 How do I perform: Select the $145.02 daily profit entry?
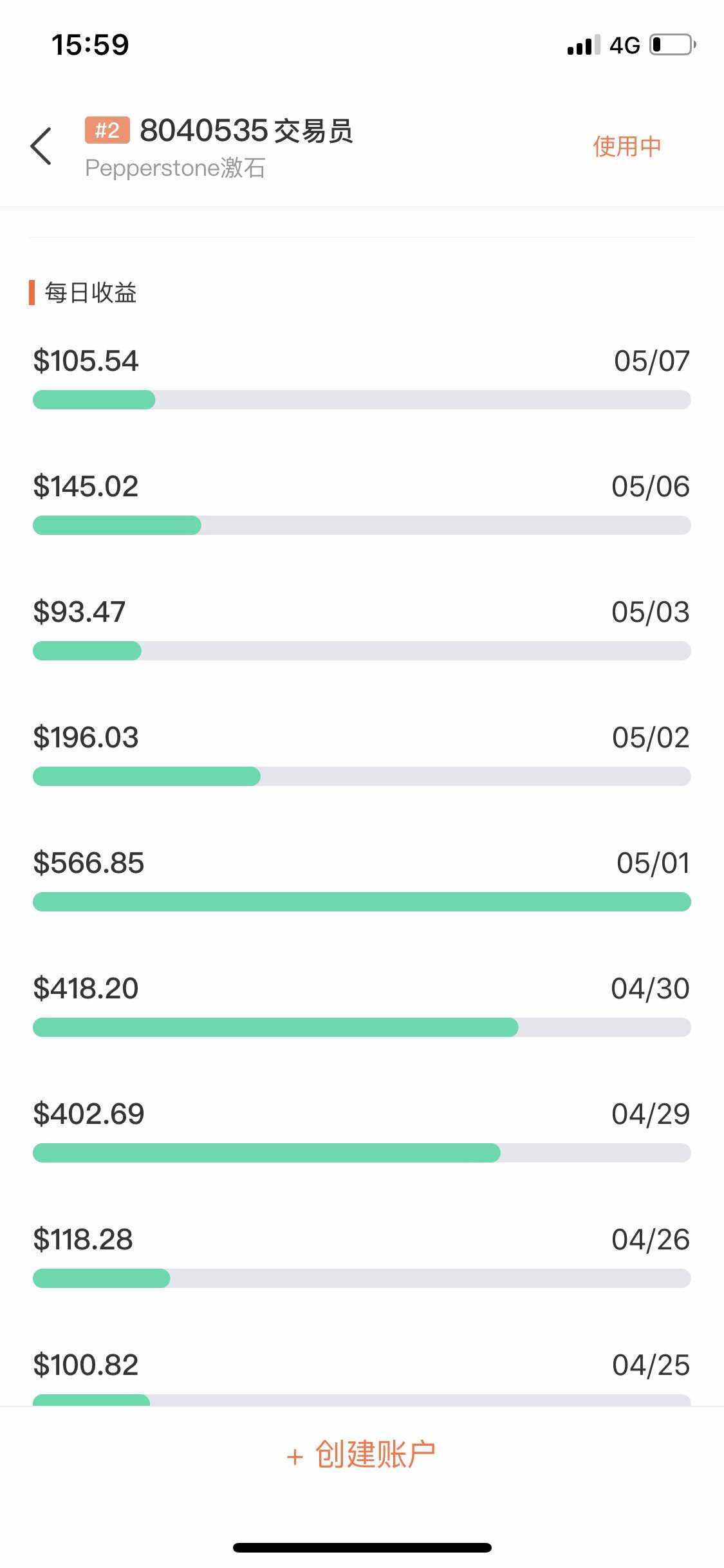tap(86, 487)
